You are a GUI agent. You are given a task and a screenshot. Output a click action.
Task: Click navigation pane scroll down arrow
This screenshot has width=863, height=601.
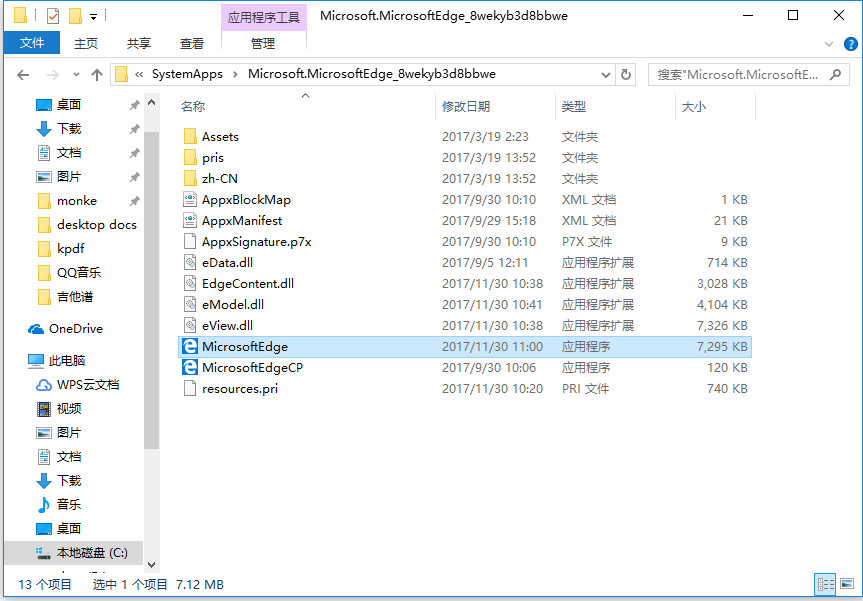point(151,565)
